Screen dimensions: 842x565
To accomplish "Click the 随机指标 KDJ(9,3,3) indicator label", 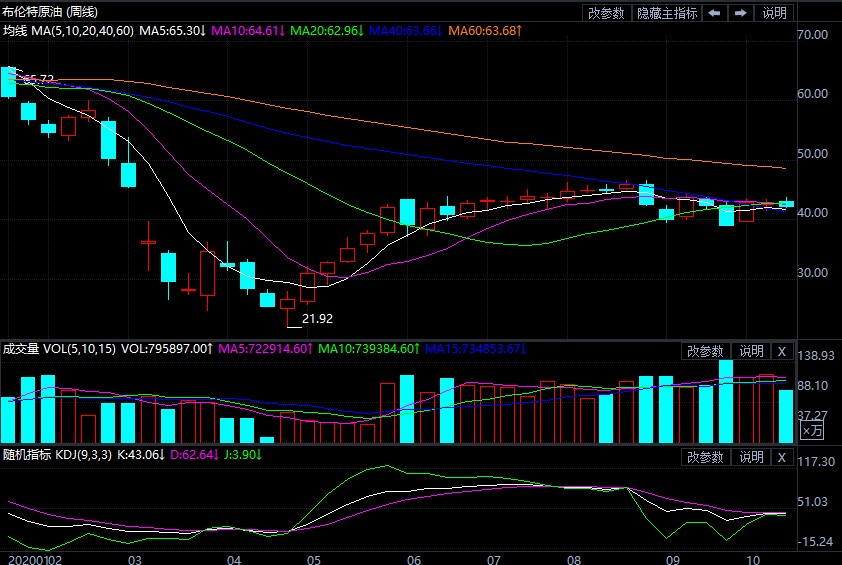I will pyautogui.click(x=65, y=455).
